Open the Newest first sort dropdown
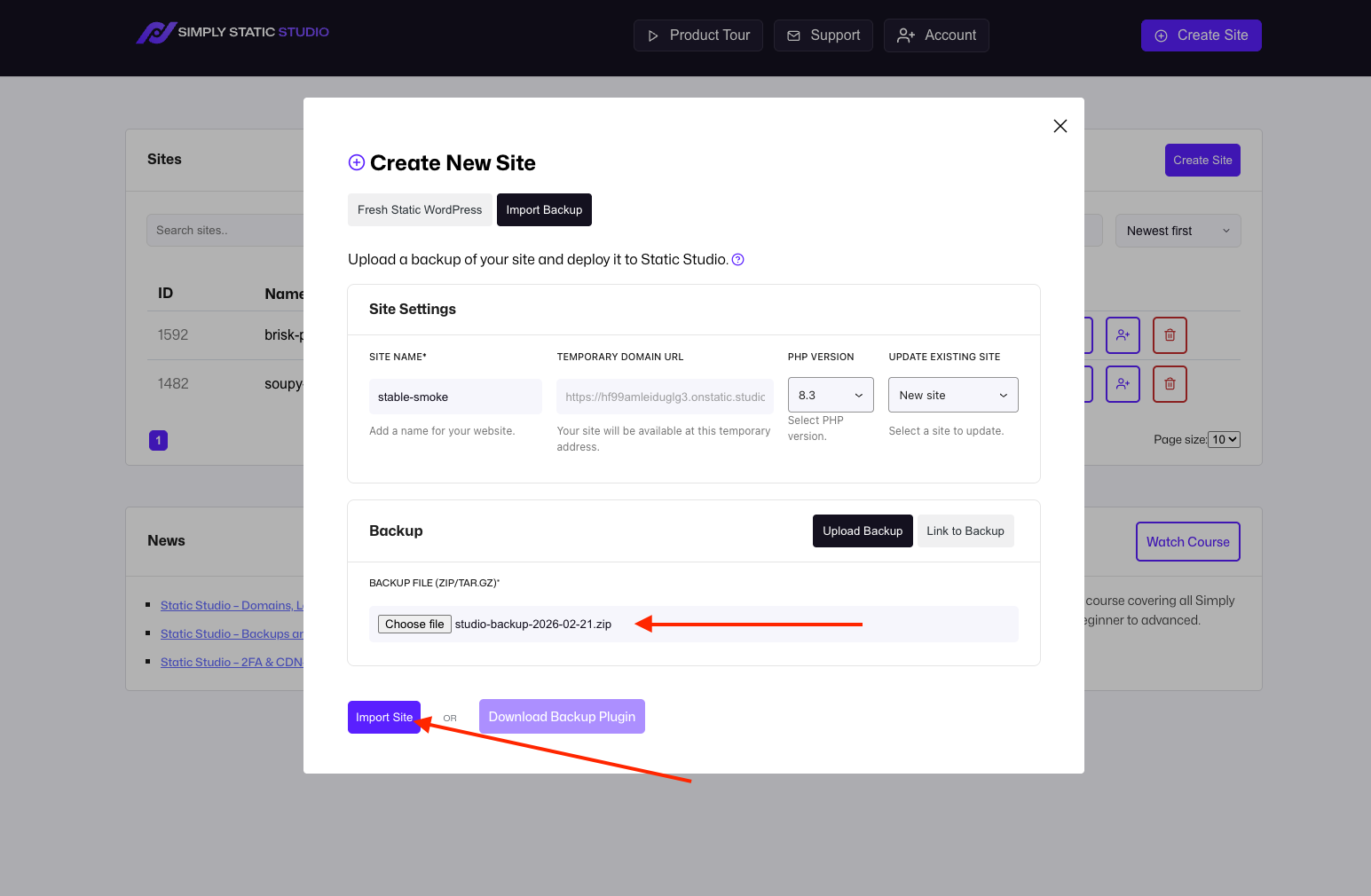This screenshot has height=896, width=1371. coord(1178,231)
